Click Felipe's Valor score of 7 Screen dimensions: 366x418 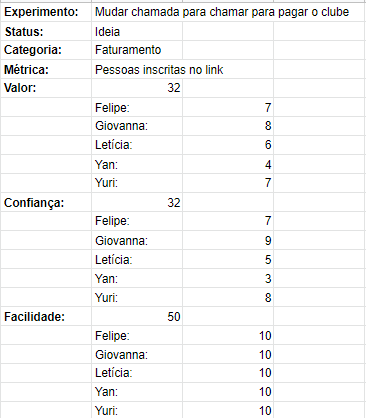coord(228,107)
